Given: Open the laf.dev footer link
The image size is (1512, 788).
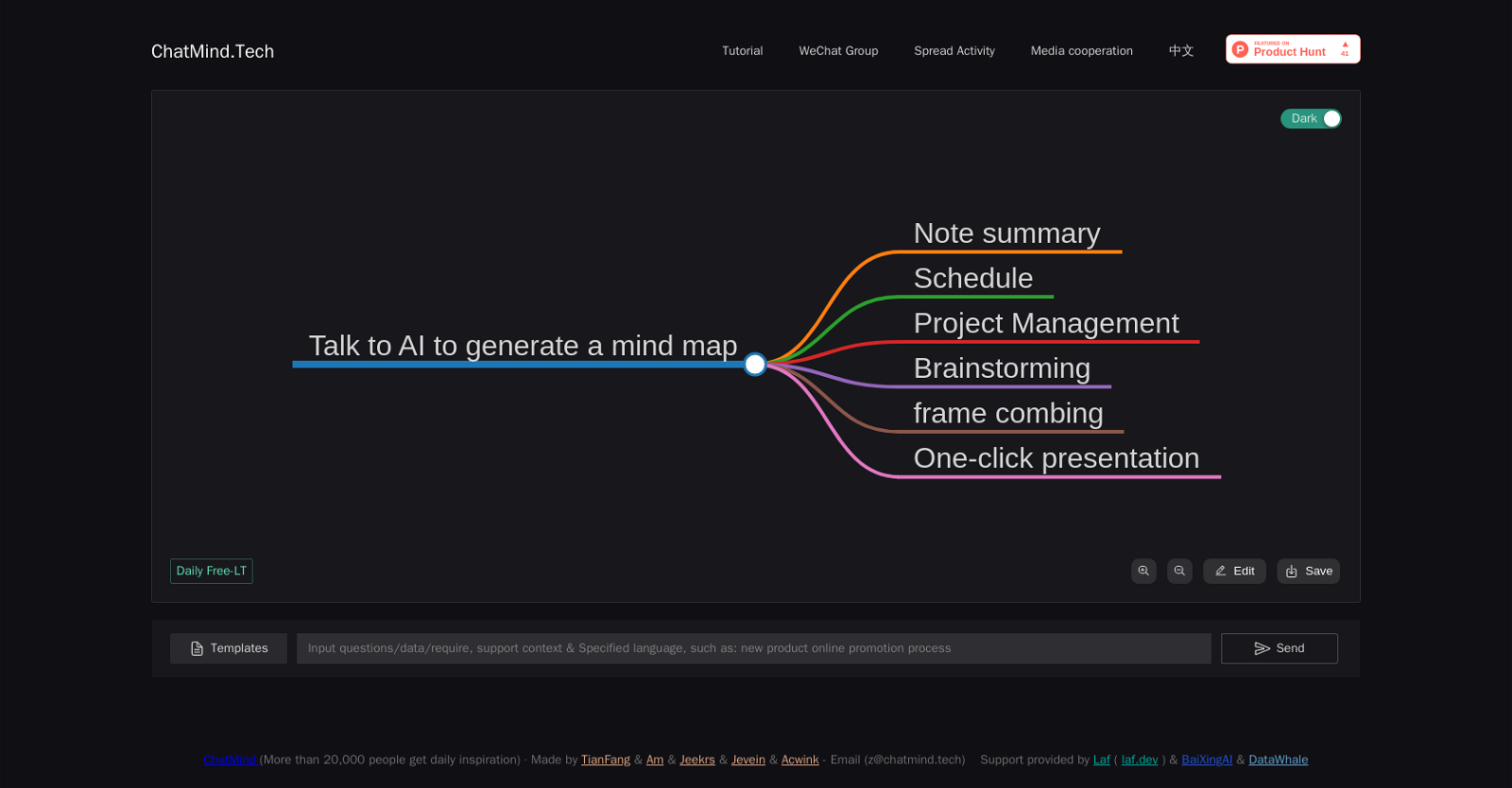Looking at the screenshot, I should click(1140, 760).
